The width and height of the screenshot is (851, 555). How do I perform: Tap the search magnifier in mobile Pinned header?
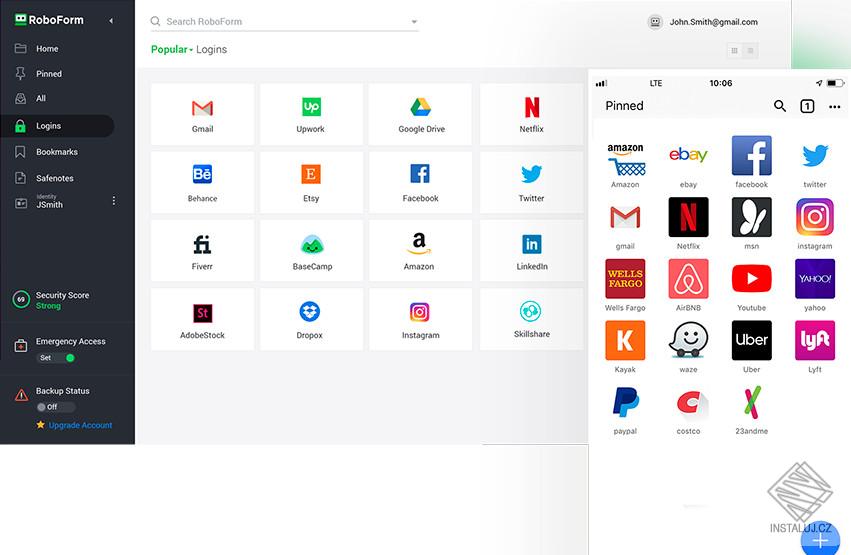tap(780, 106)
